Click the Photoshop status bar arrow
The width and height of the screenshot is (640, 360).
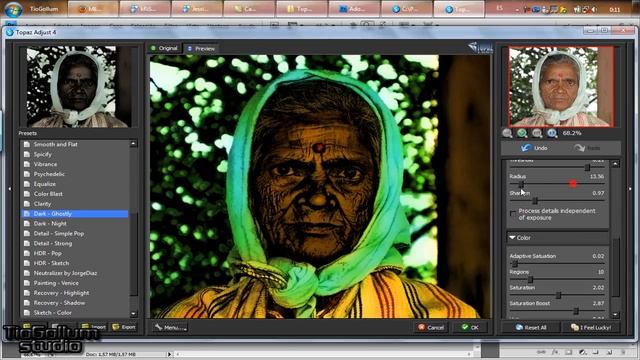(x=169, y=354)
